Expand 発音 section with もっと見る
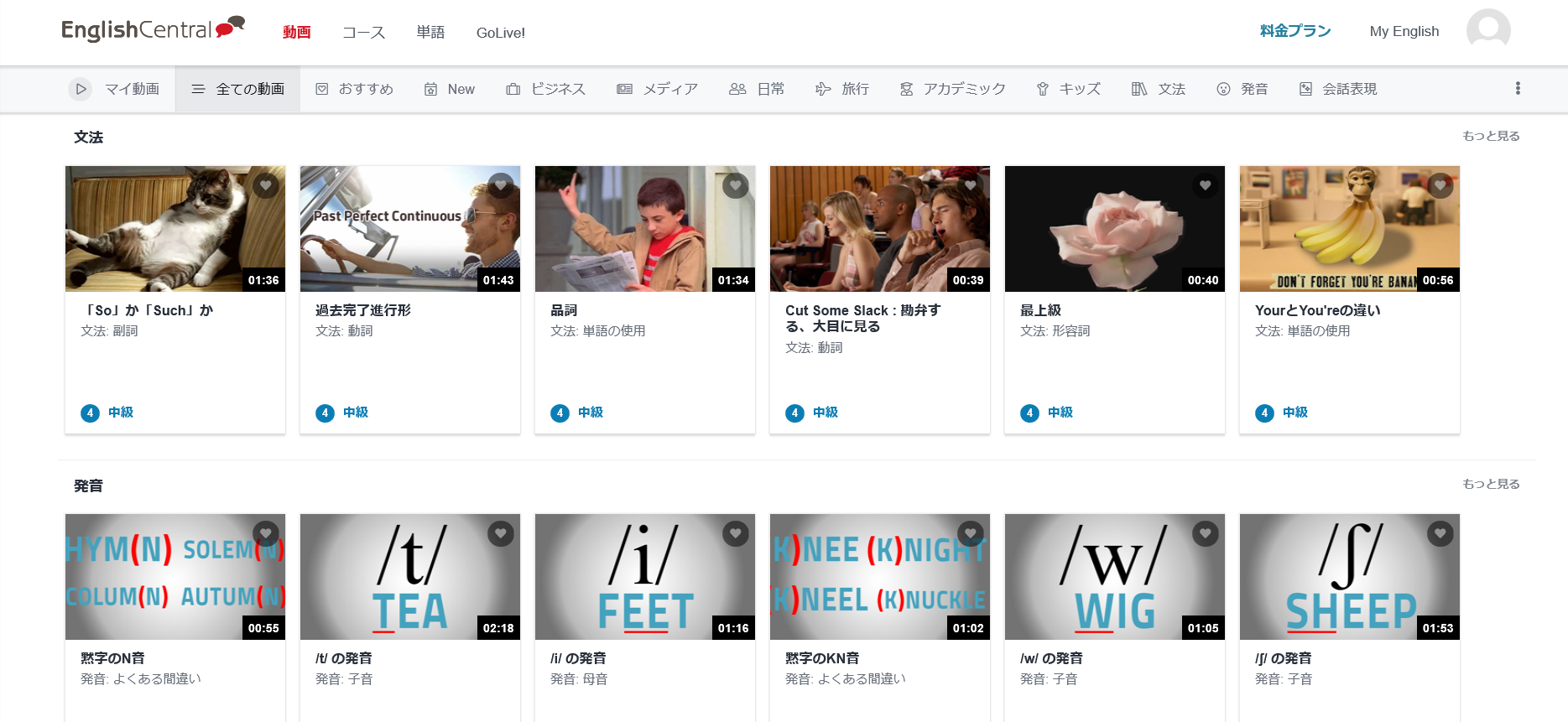The image size is (1568, 722). [x=1490, y=484]
